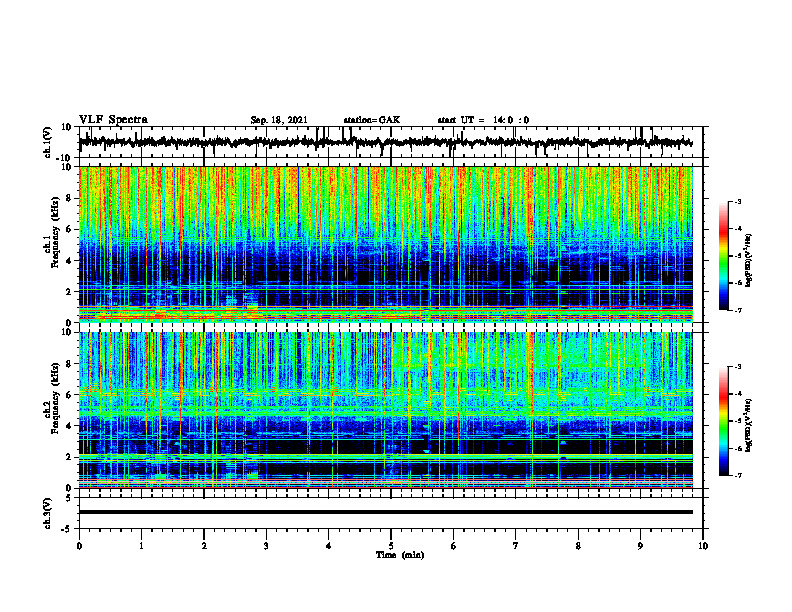Click the lower colorbar log(PSD) unit label
792x612 pixels.
(x=749, y=425)
